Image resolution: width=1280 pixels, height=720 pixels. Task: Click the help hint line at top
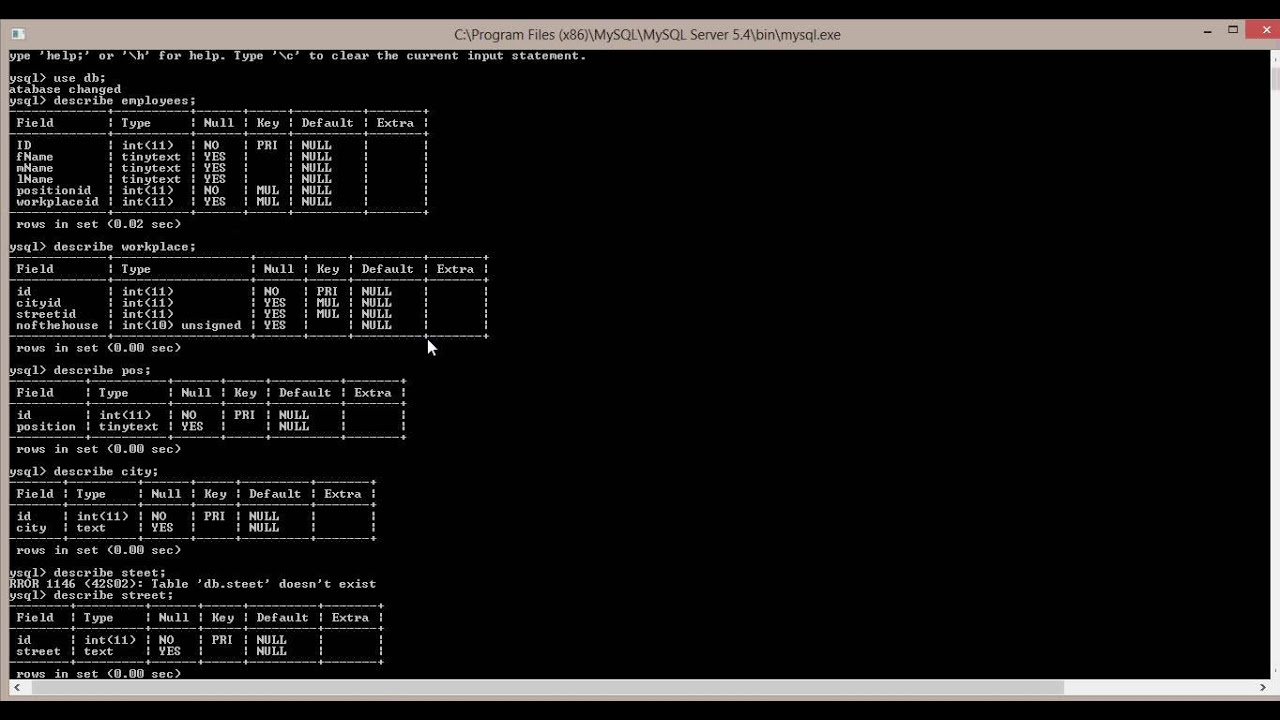pos(297,56)
